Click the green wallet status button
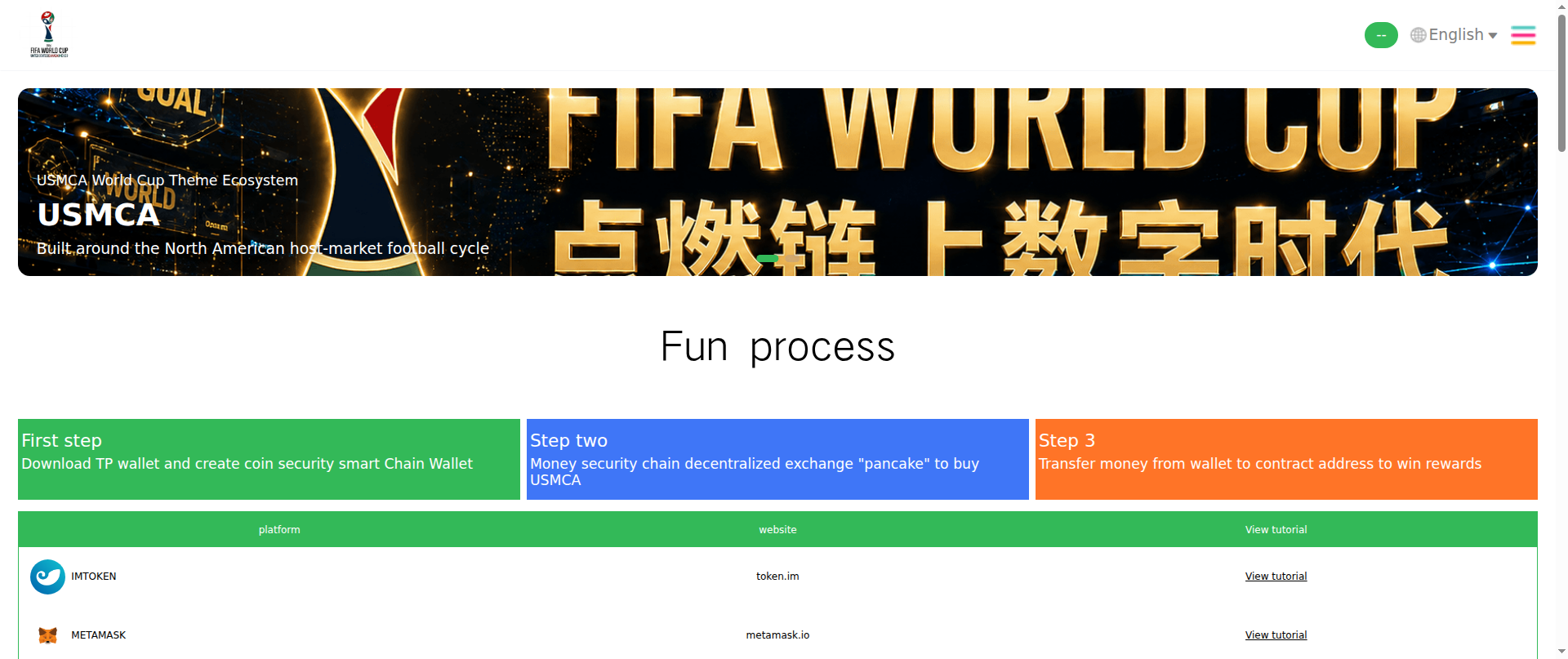 [x=1381, y=35]
